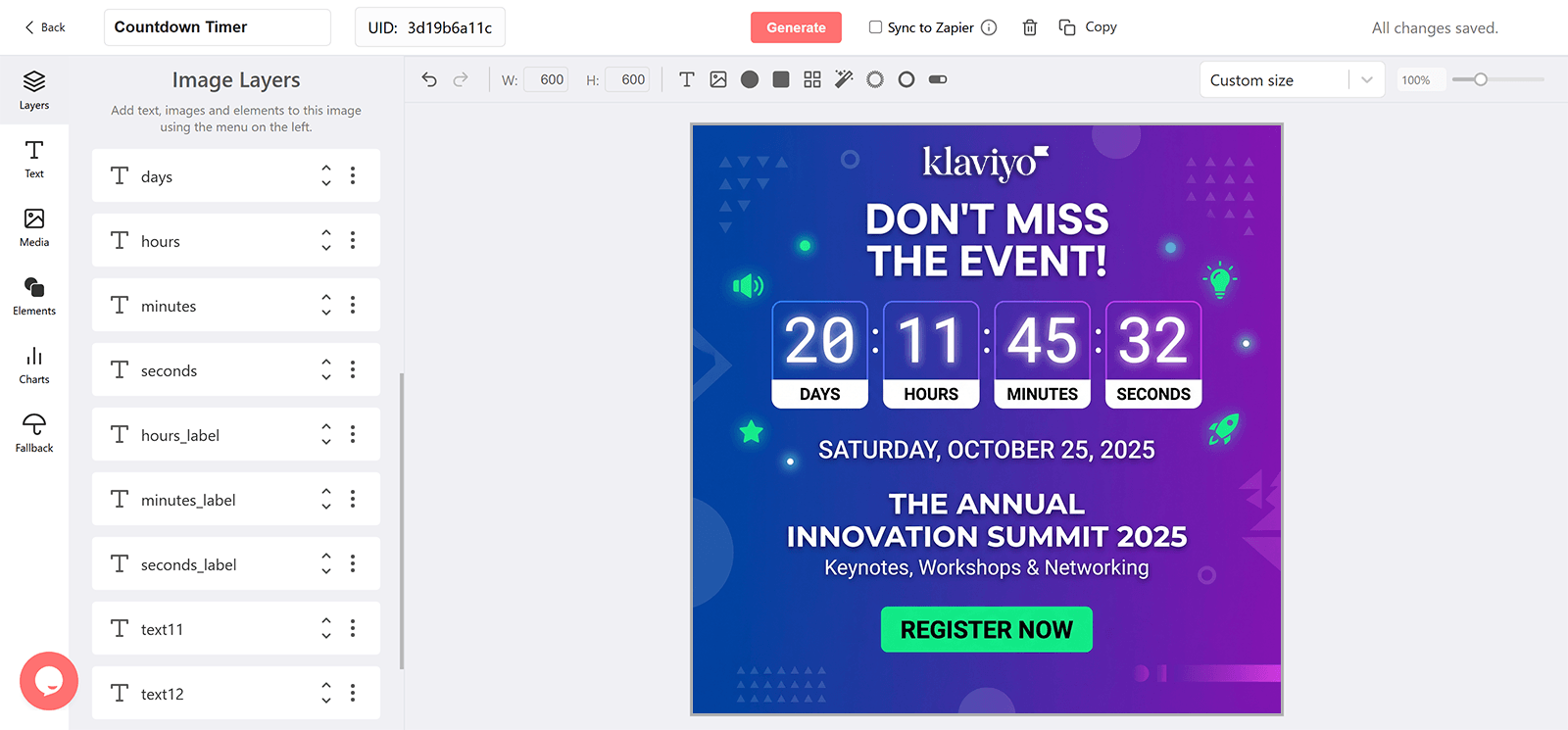The image size is (1568, 730).
Task: Open the Layers sidebar tab
Action: (x=34, y=90)
